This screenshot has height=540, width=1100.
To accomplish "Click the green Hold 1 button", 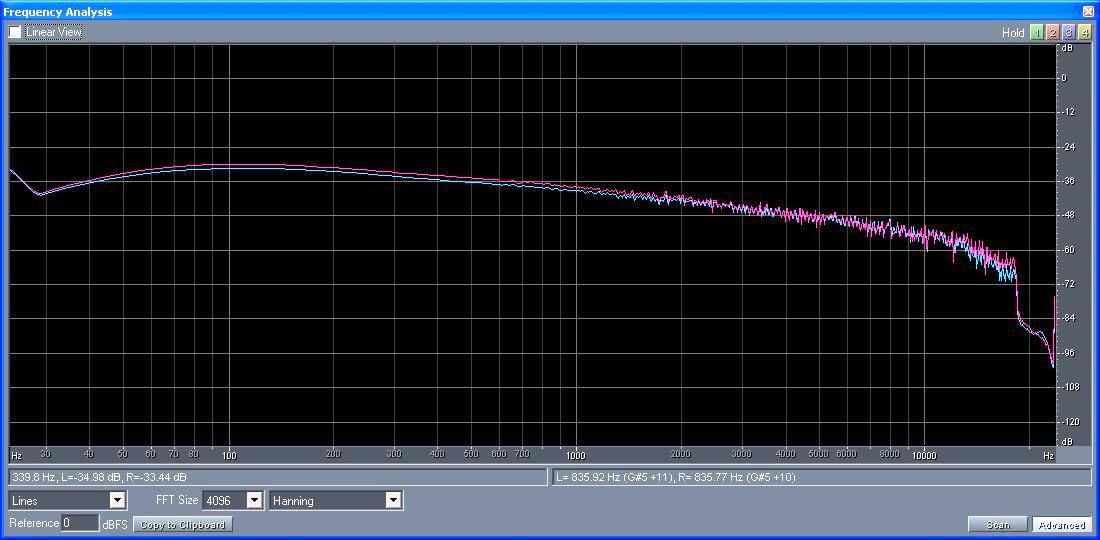I will pyautogui.click(x=1037, y=33).
